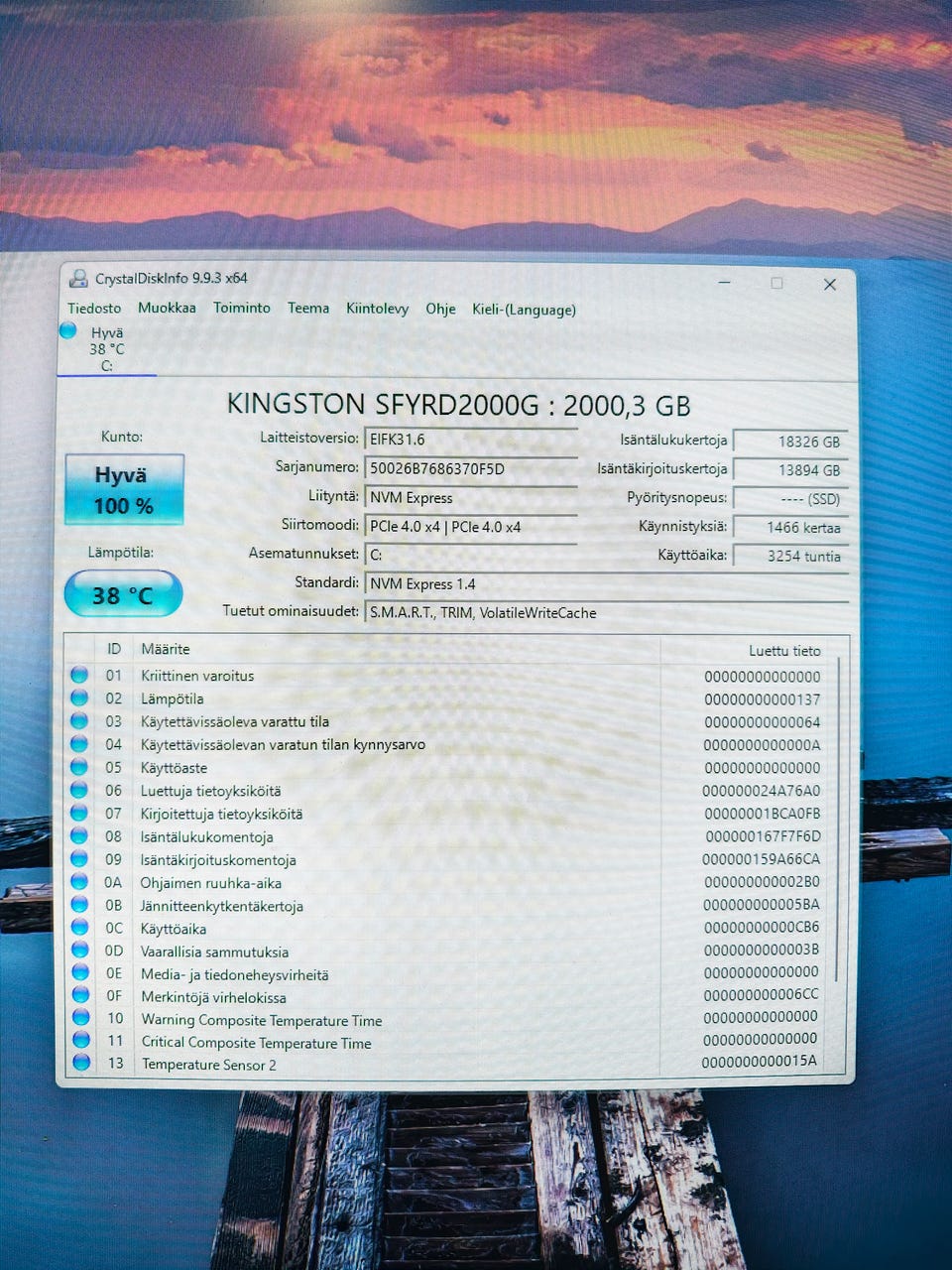
Task: Click the serial number field 50026B7686370F5D
Action: [x=471, y=468]
